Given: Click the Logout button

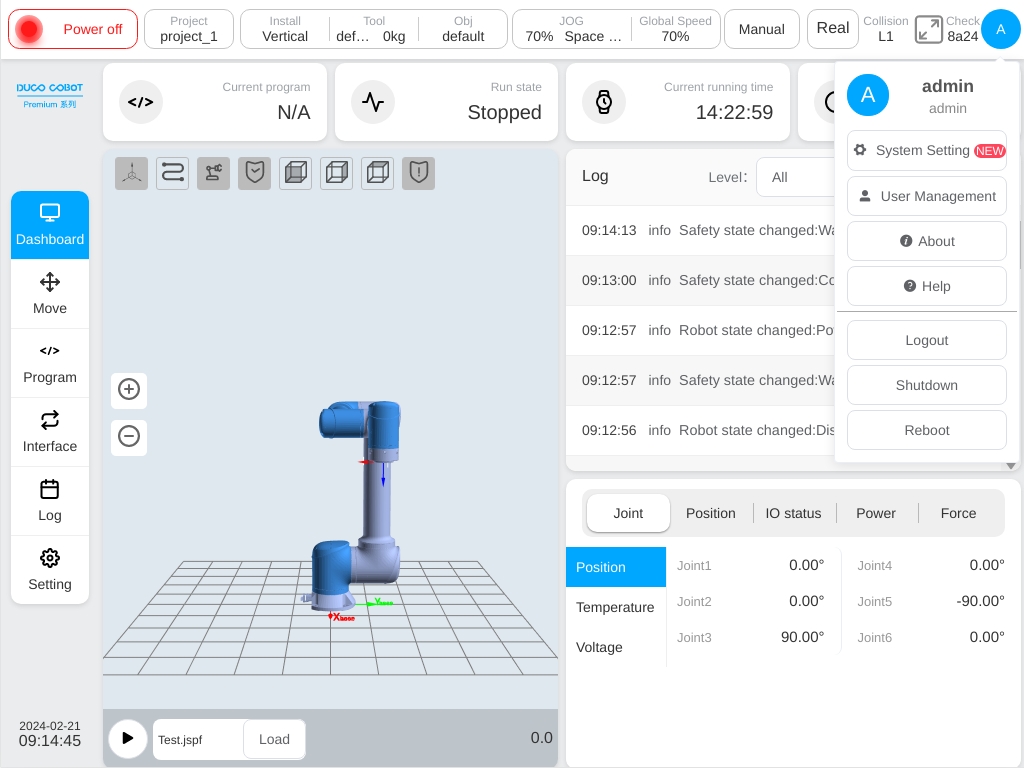Looking at the screenshot, I should click(927, 340).
